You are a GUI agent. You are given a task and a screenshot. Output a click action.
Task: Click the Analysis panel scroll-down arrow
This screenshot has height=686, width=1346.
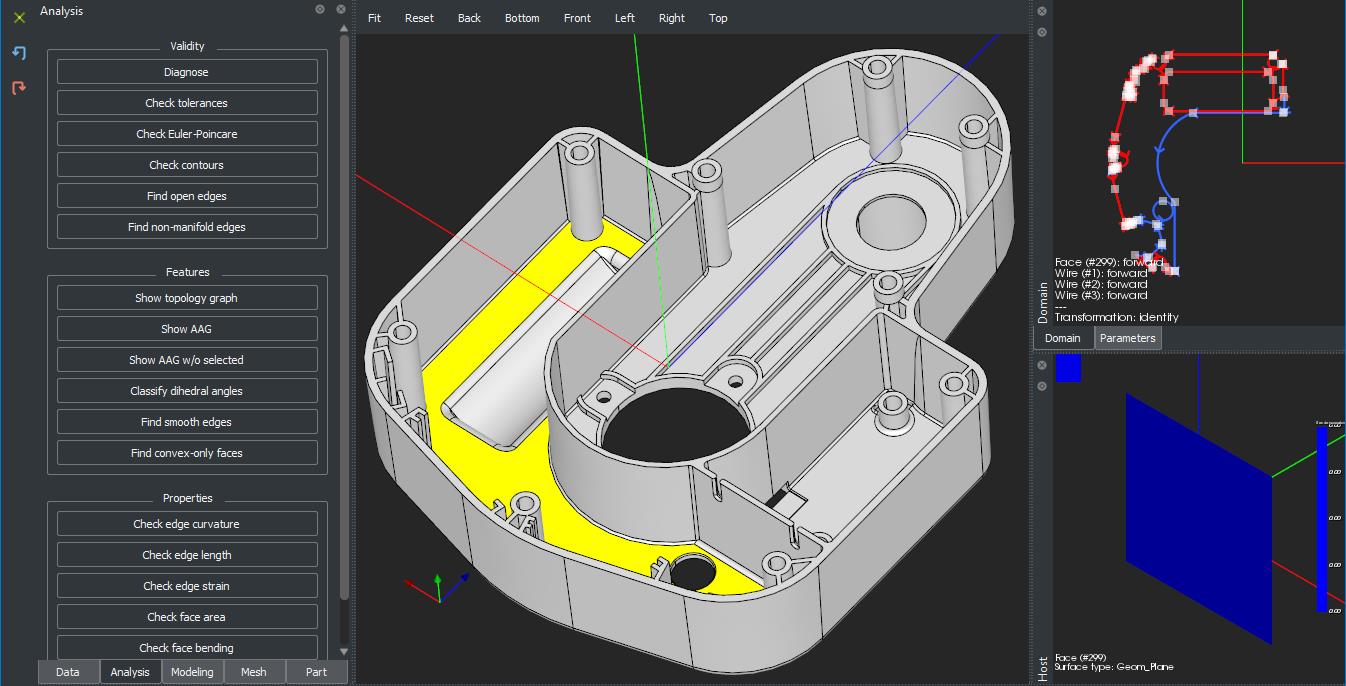pyautogui.click(x=344, y=651)
